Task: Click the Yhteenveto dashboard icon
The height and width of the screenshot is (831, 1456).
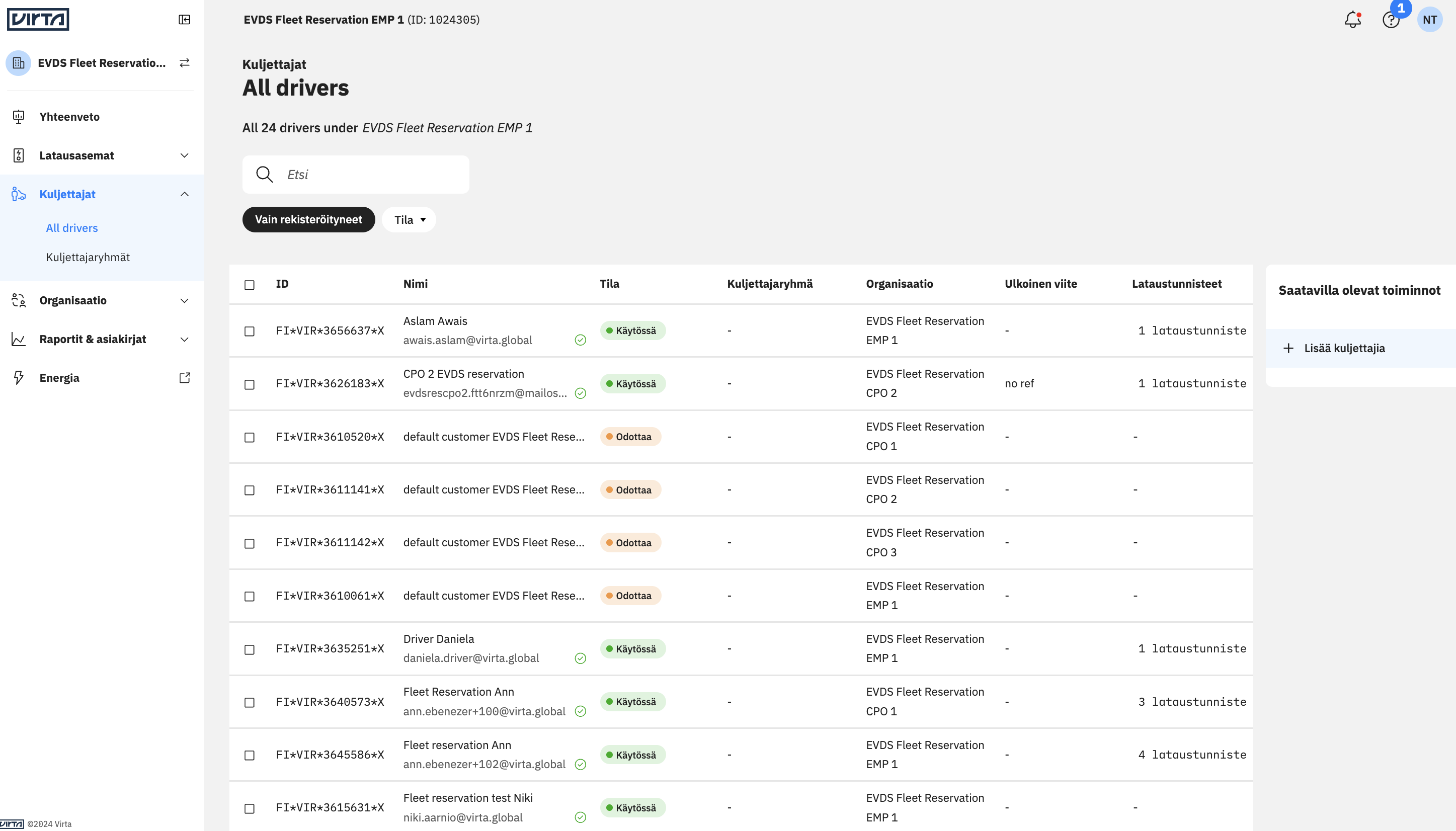Action: click(x=18, y=117)
